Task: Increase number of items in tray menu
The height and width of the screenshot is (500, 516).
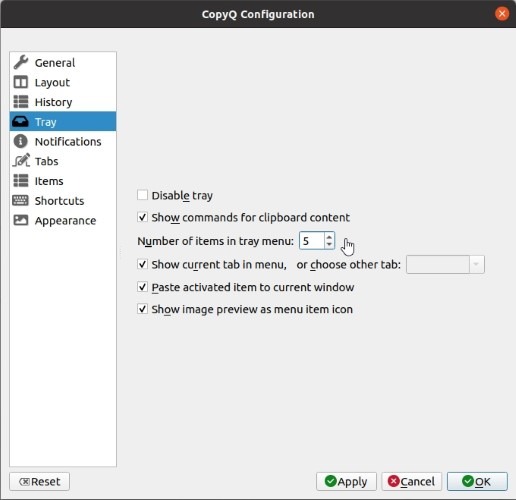Action: (x=329, y=237)
